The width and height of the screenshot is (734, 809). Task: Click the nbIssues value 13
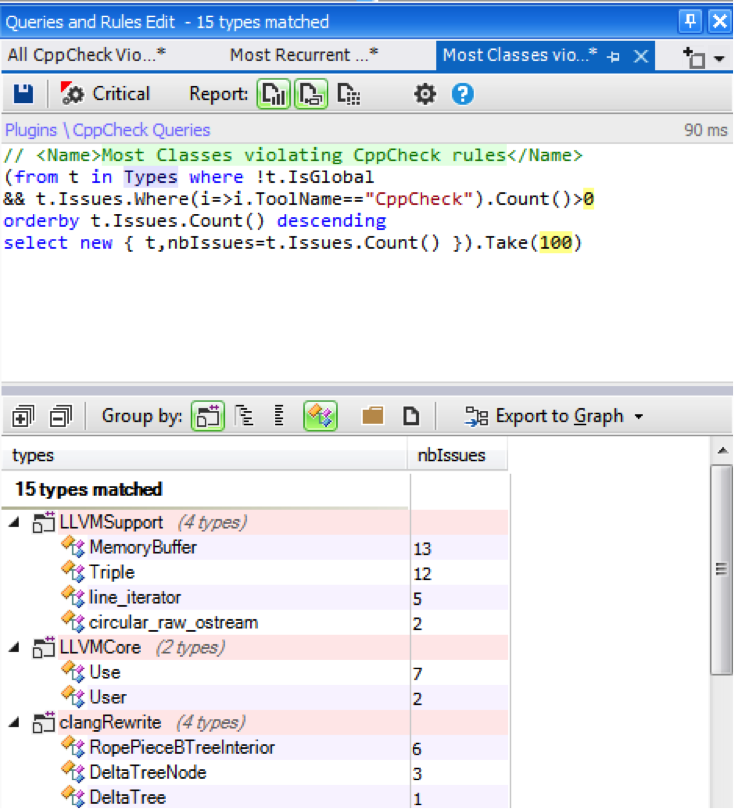pyautogui.click(x=422, y=549)
